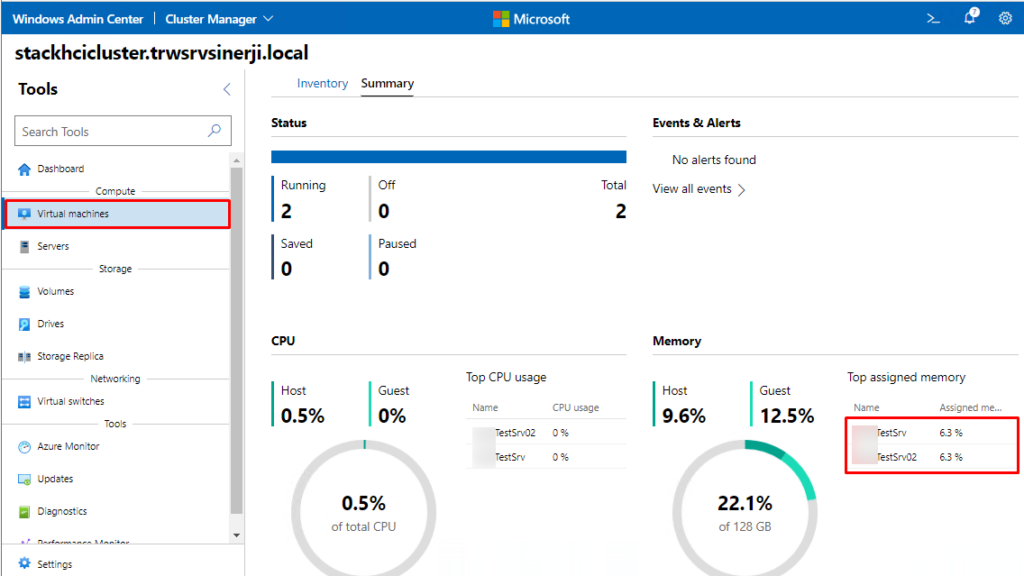This screenshot has height=576, width=1024.
Task: Click the Tools list scrollbar thumb
Action: click(236, 340)
